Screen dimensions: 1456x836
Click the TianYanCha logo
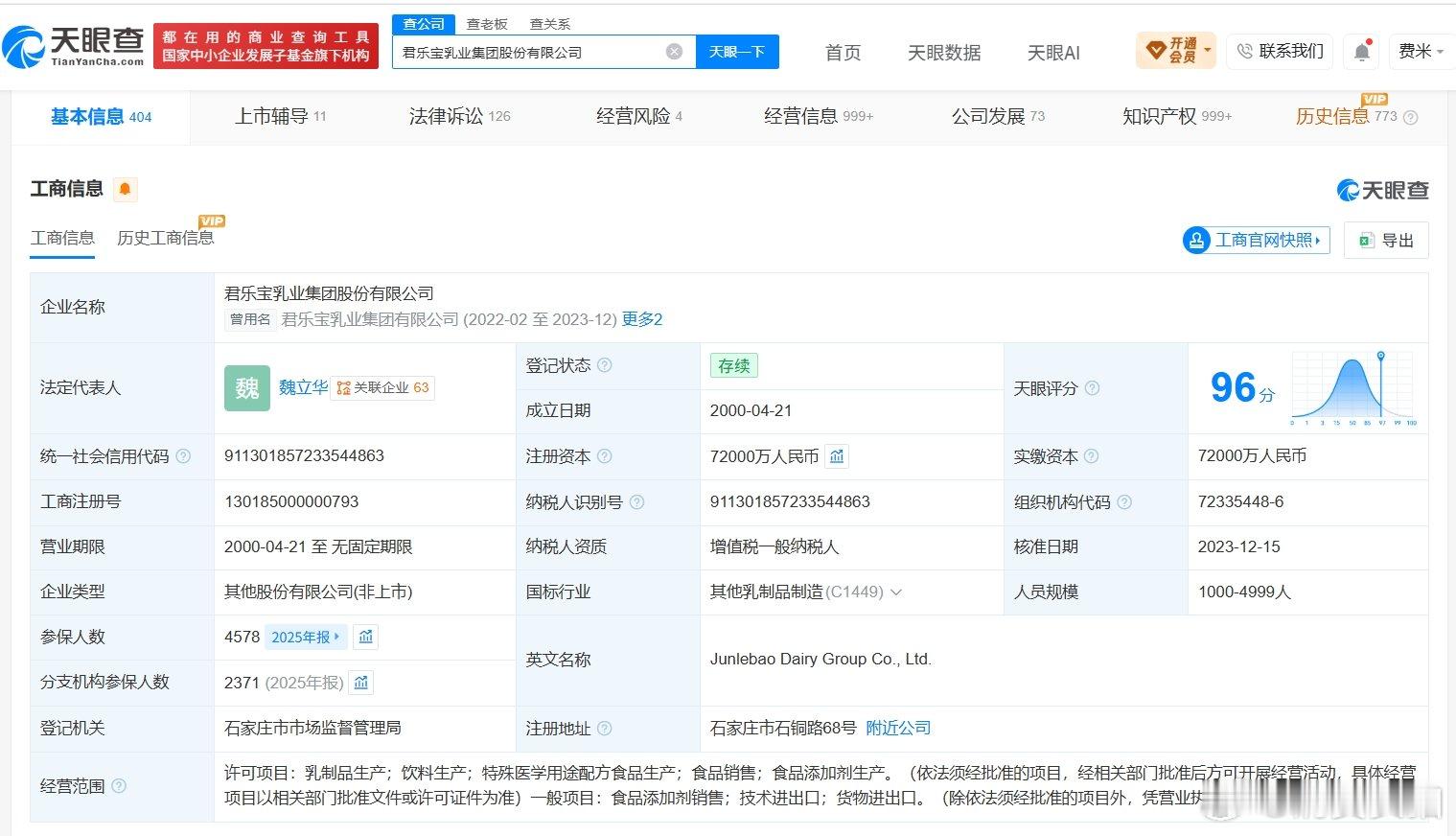tap(73, 47)
